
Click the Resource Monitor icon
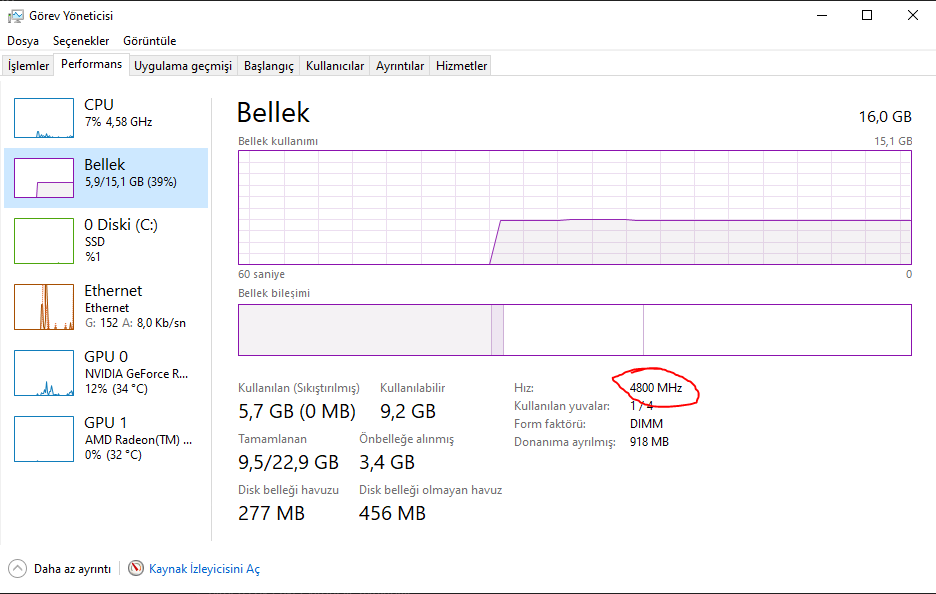137,568
